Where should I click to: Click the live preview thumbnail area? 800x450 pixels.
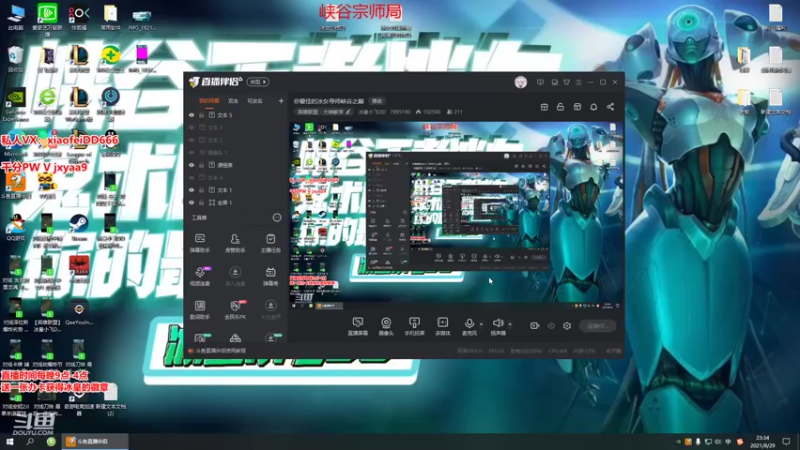point(457,215)
